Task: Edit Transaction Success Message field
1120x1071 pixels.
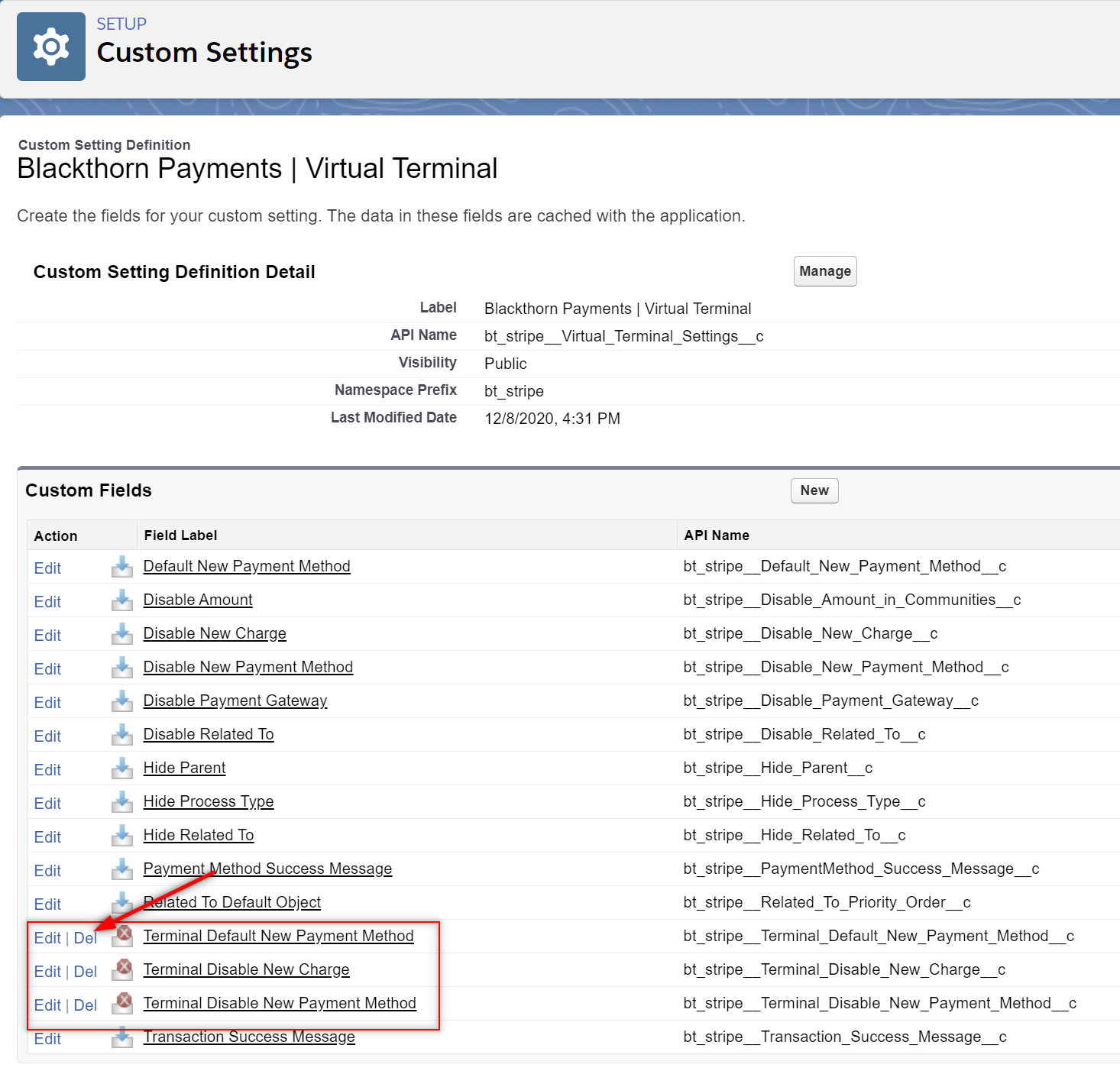Action: [x=47, y=1039]
